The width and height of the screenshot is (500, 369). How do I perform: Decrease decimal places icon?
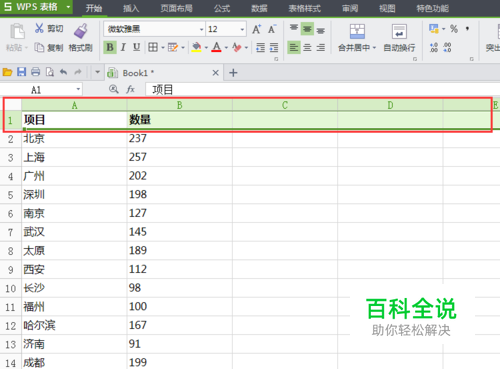pyautogui.click(x=447, y=47)
